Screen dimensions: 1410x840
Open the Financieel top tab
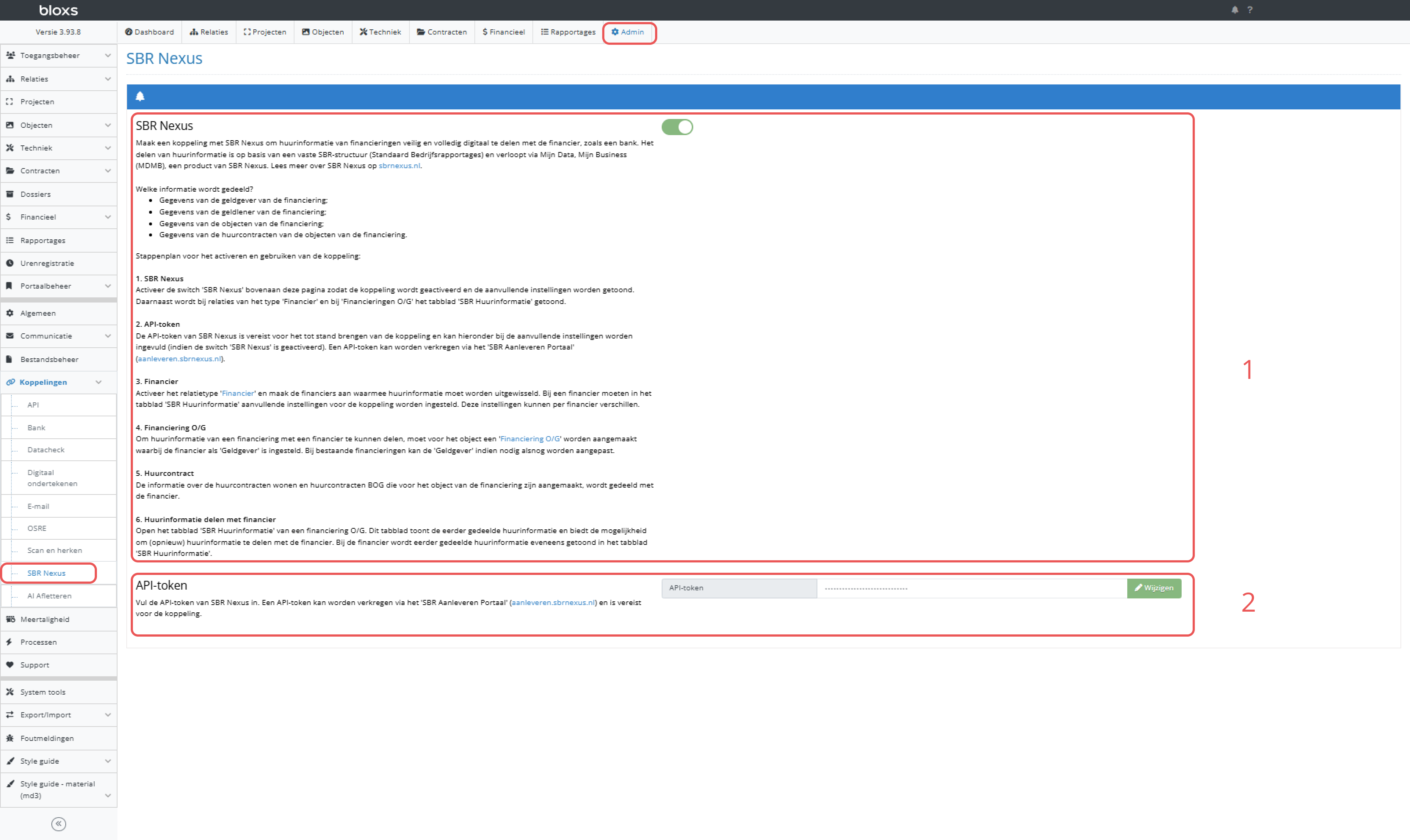503,32
